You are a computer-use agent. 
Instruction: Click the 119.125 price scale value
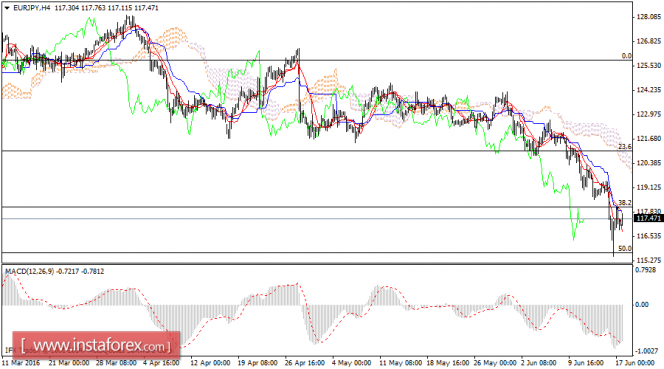point(648,187)
